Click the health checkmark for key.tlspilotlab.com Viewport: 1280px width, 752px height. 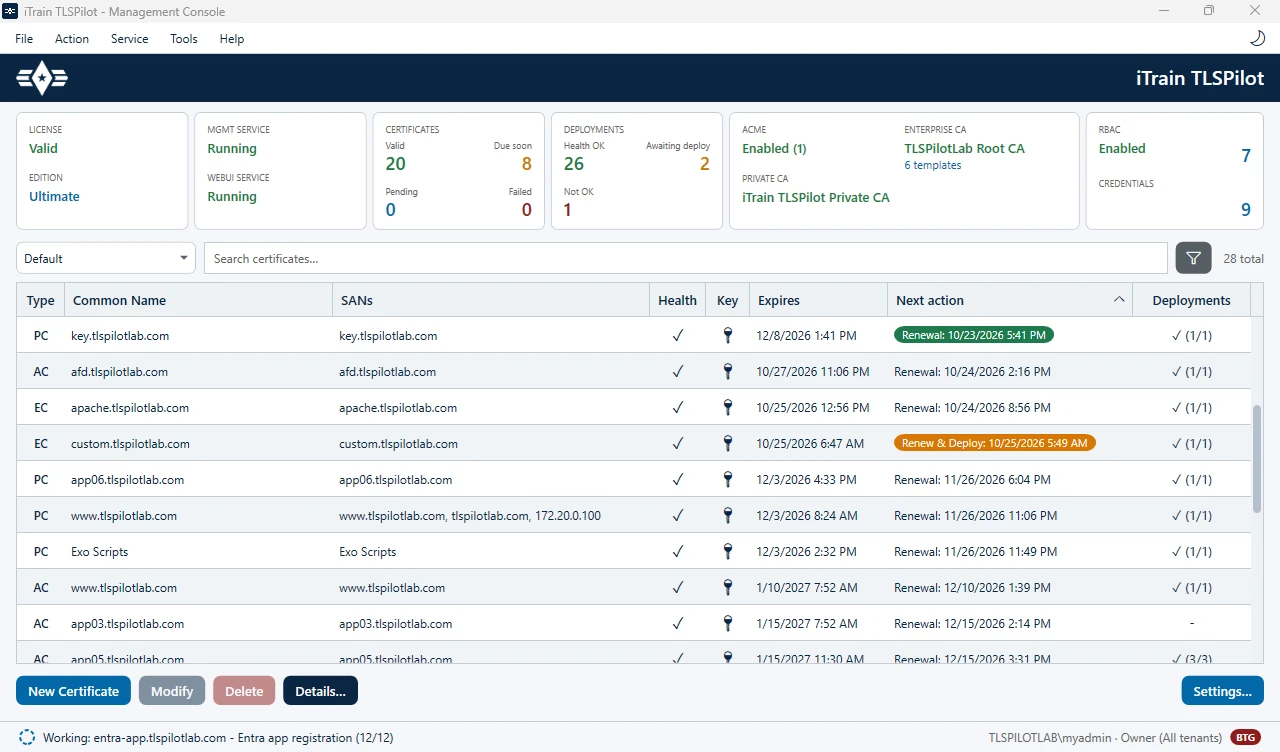[x=677, y=336]
